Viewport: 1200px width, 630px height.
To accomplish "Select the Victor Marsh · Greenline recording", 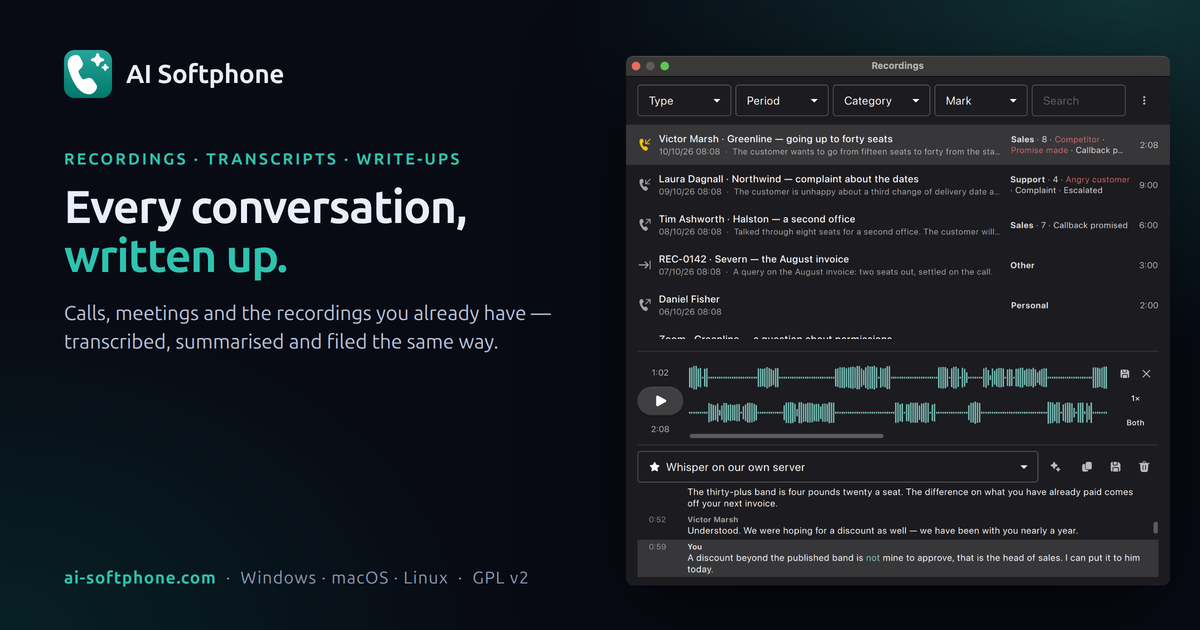I will pyautogui.click(x=898, y=145).
